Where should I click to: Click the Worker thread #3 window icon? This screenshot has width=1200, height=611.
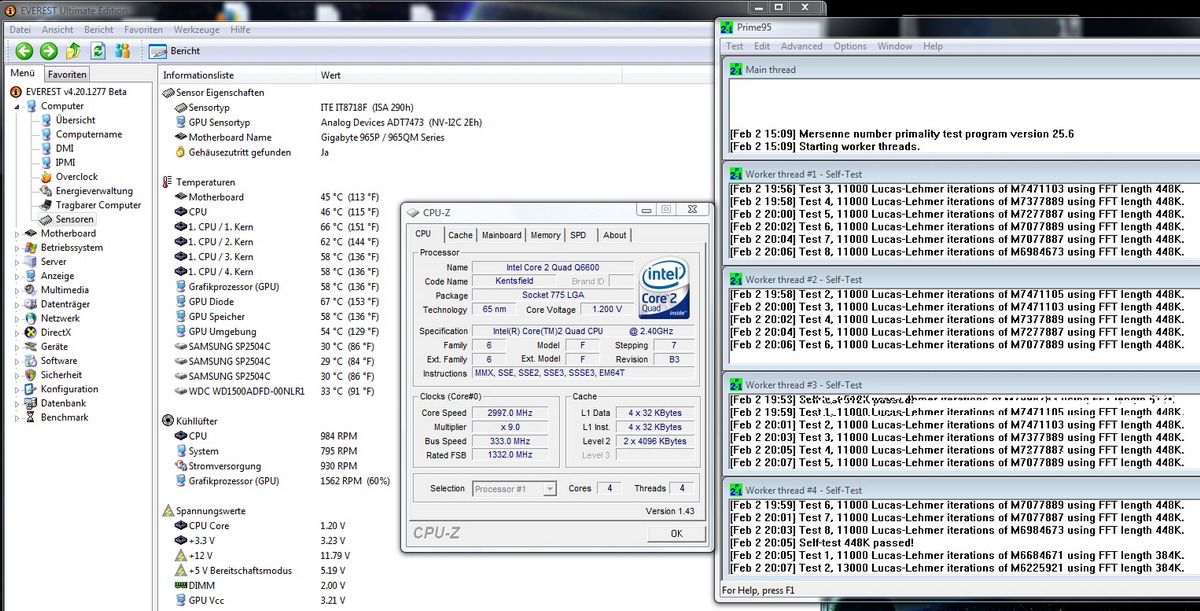pos(736,385)
